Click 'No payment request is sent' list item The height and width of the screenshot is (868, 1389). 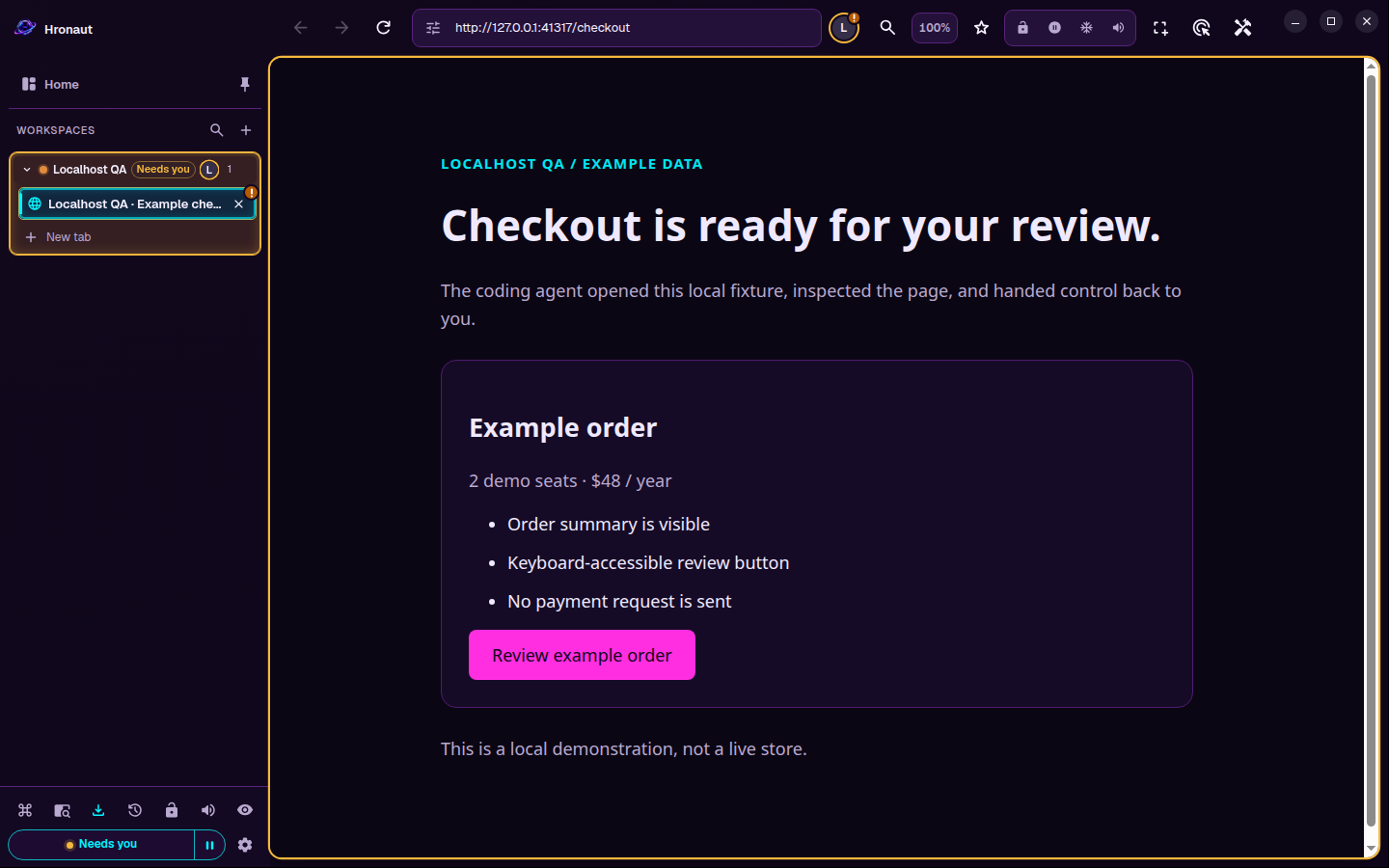click(619, 601)
